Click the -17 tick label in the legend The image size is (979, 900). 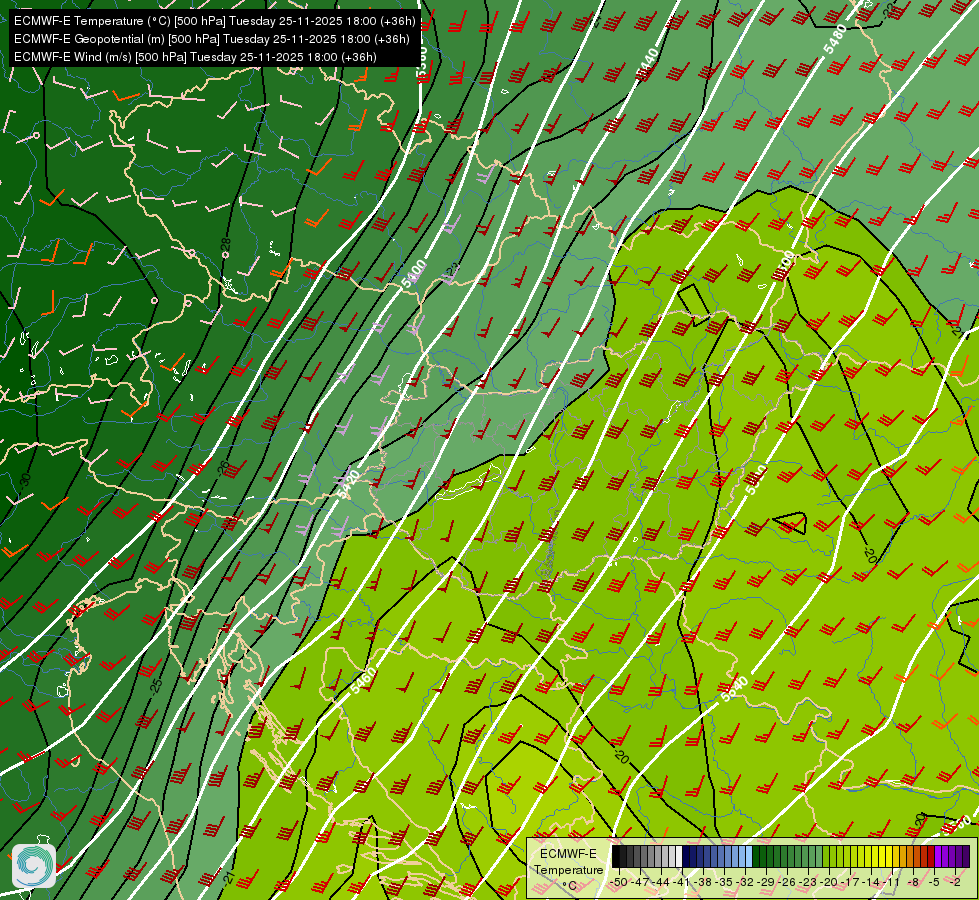[850, 882]
